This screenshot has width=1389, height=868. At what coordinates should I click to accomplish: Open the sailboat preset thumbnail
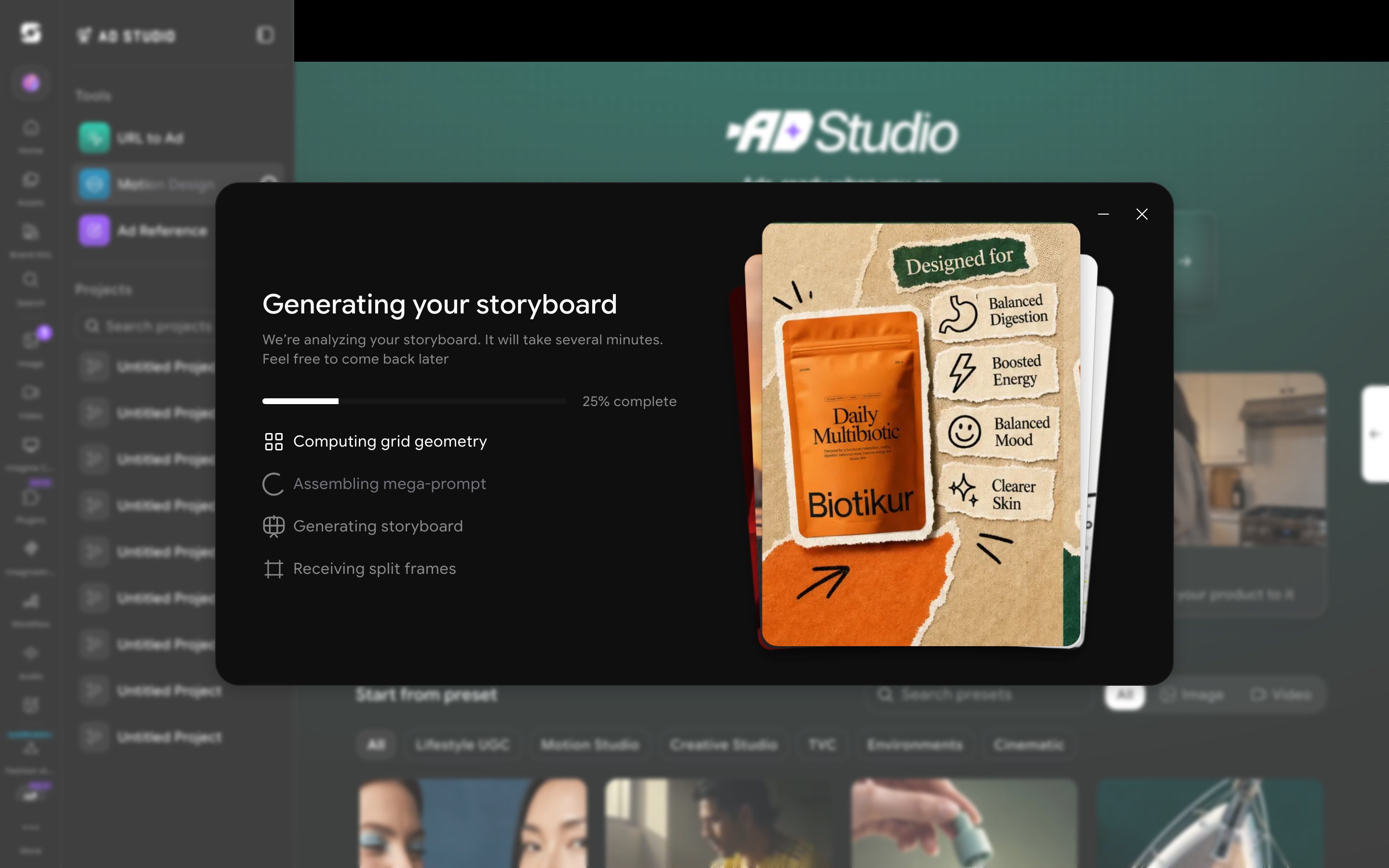point(1210,823)
